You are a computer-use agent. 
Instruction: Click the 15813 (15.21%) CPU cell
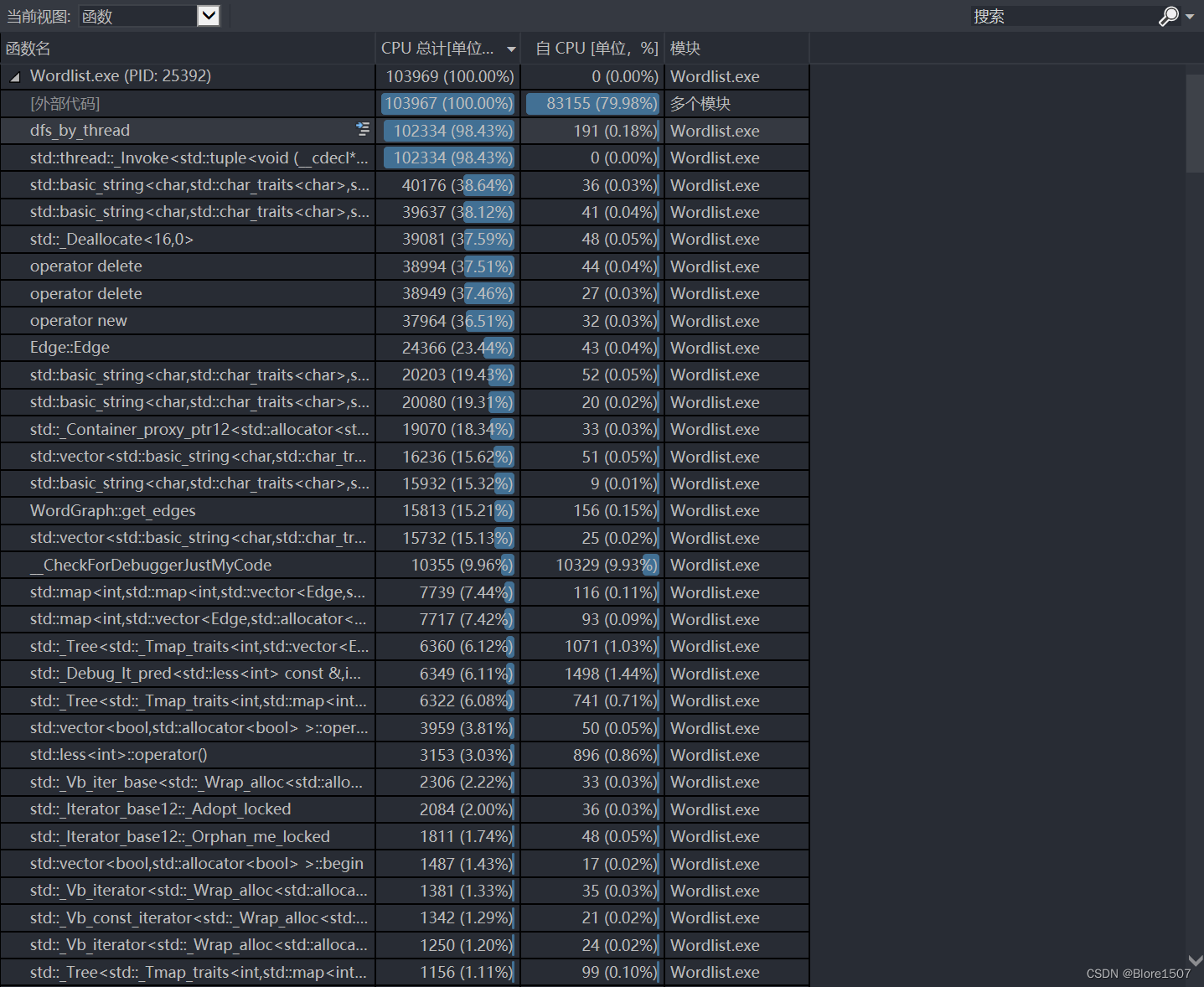[x=449, y=510]
